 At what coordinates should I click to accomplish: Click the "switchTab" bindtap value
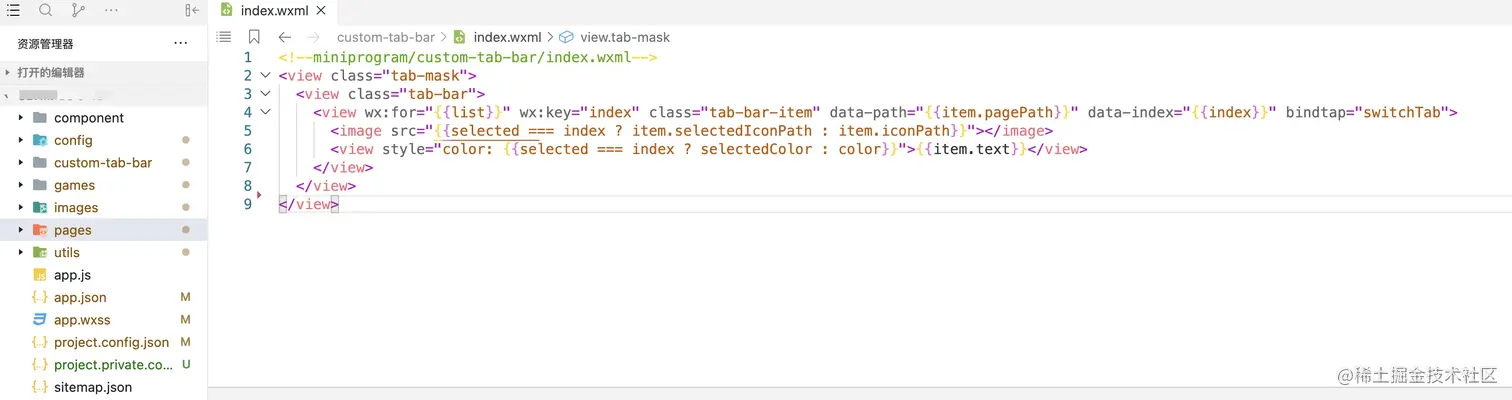tap(1404, 112)
